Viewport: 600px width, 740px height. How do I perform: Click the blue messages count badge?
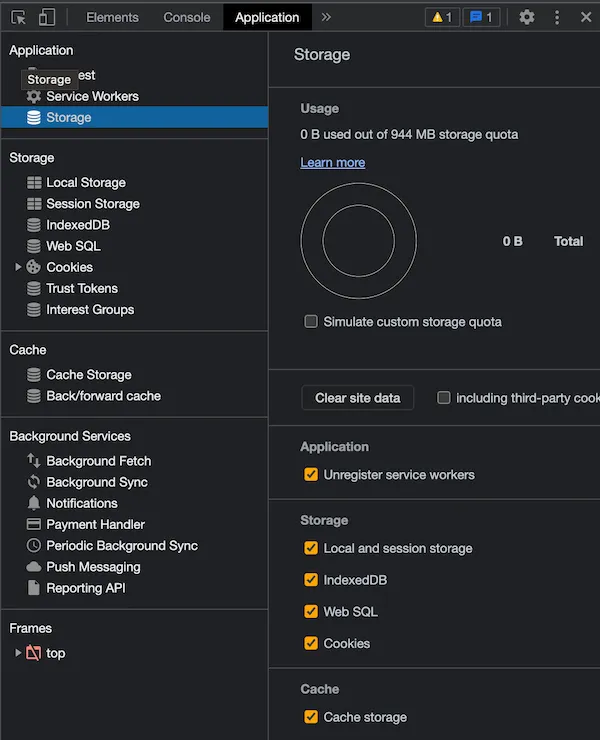click(481, 17)
